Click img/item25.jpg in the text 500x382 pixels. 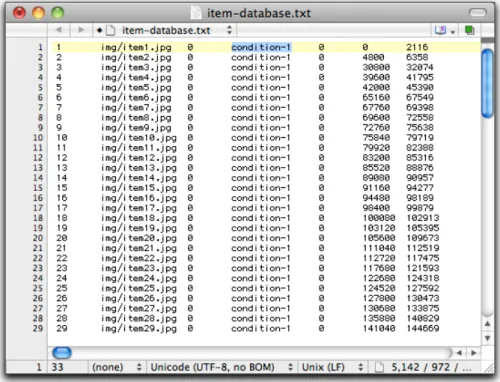pyautogui.click(x=139, y=288)
